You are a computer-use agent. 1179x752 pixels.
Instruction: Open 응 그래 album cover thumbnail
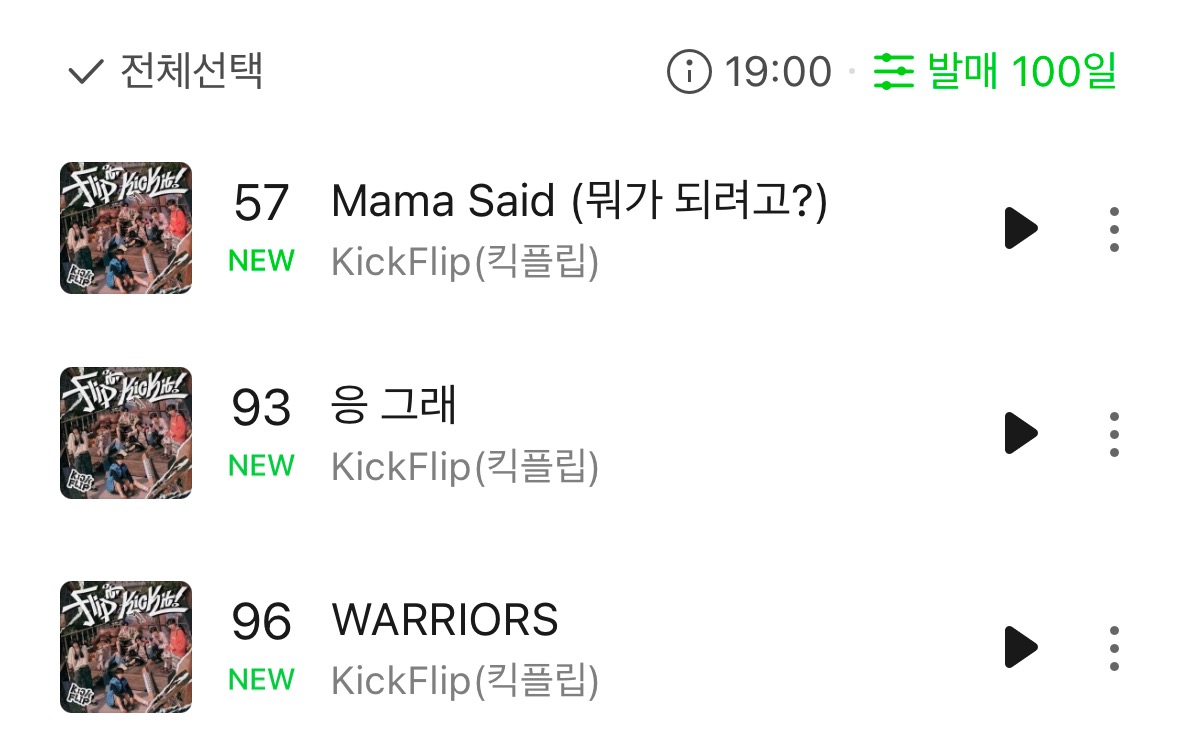126,433
